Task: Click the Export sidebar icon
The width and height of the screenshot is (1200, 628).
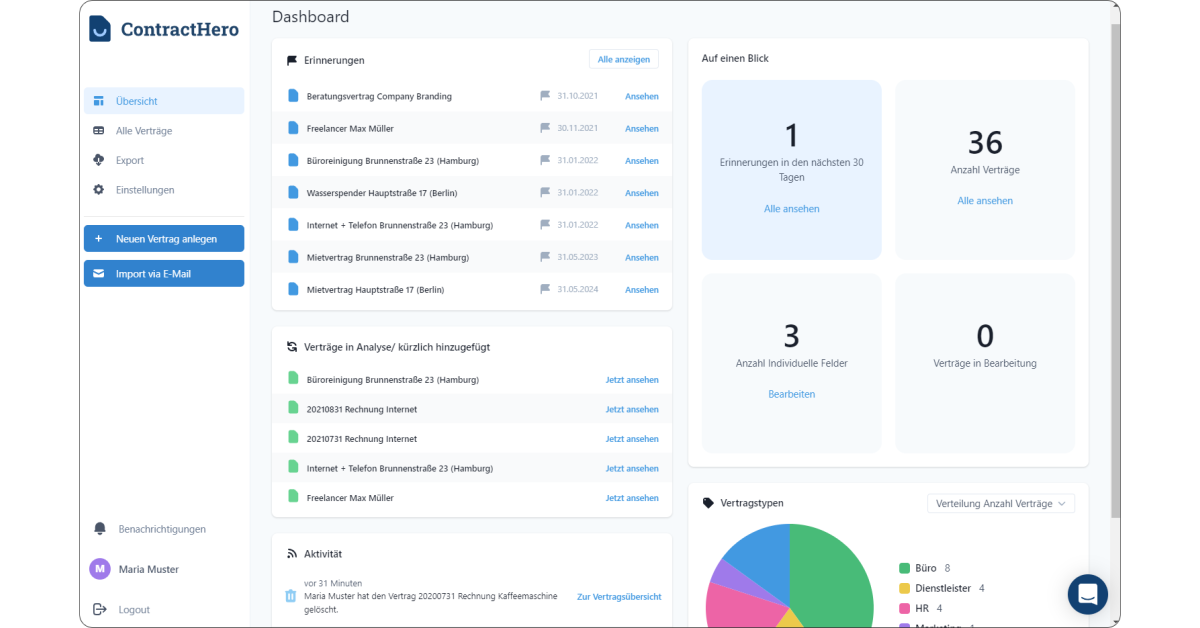Action: click(x=99, y=160)
